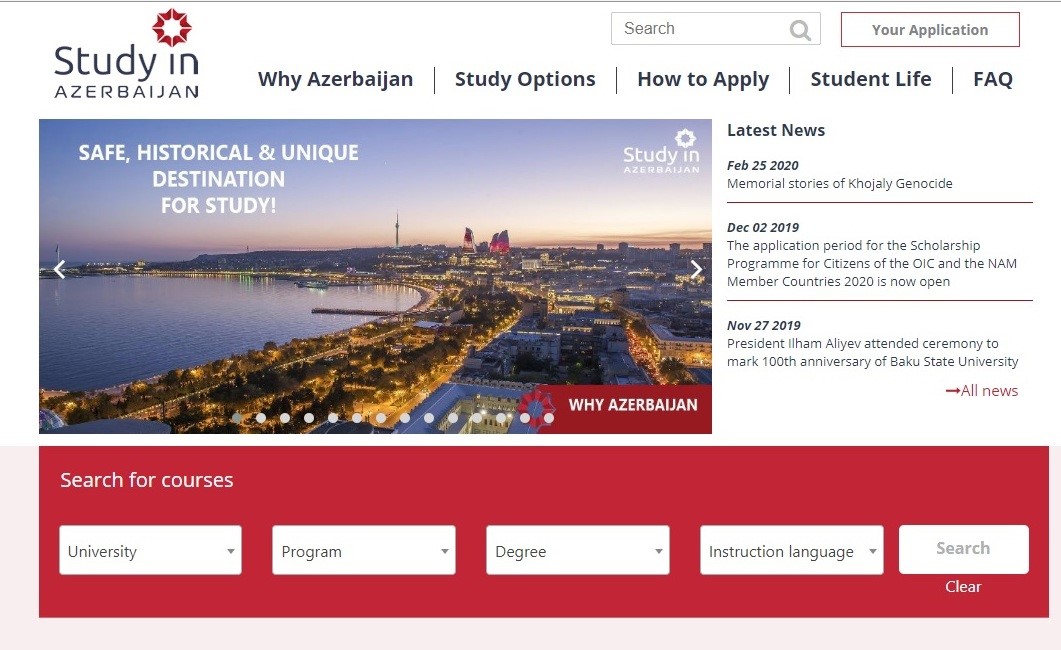Open the Why Azerbaijan menu
This screenshot has height=650, width=1061.
click(x=336, y=79)
